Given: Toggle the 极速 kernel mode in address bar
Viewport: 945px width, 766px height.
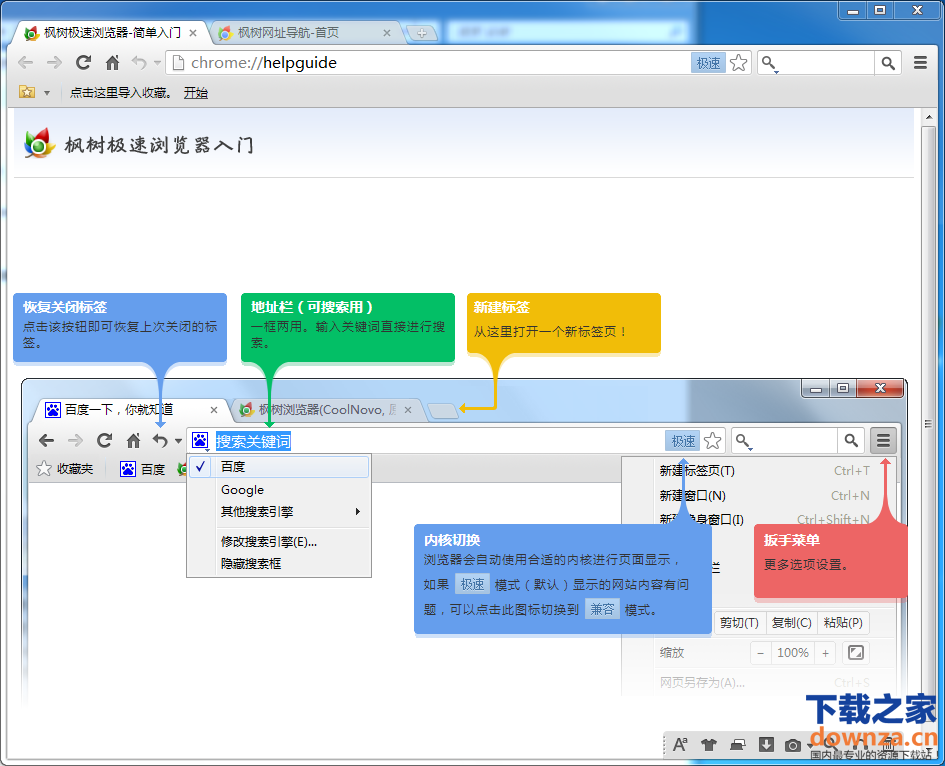Looking at the screenshot, I should coord(708,63).
